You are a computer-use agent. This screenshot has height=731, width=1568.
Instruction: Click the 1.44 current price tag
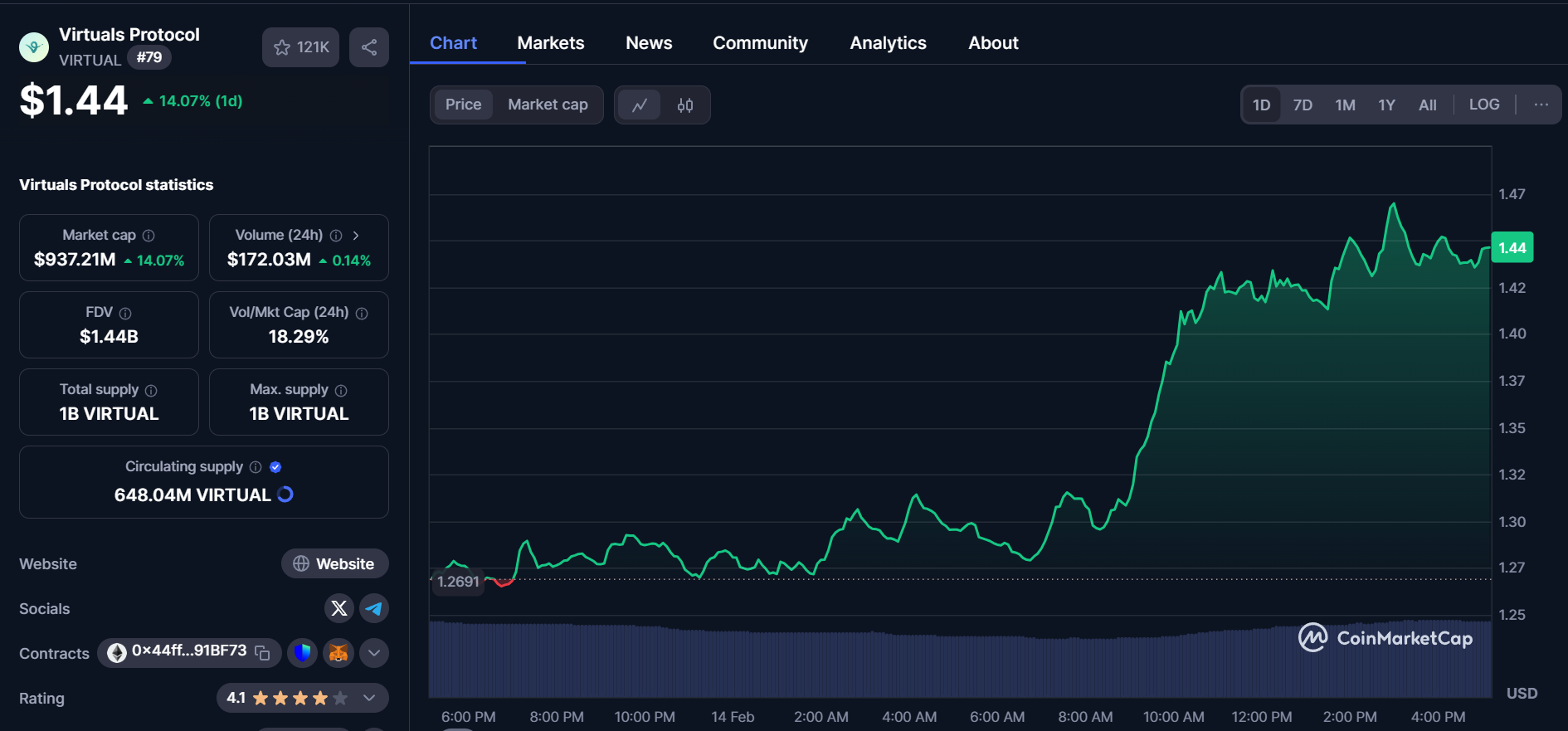click(x=1512, y=247)
